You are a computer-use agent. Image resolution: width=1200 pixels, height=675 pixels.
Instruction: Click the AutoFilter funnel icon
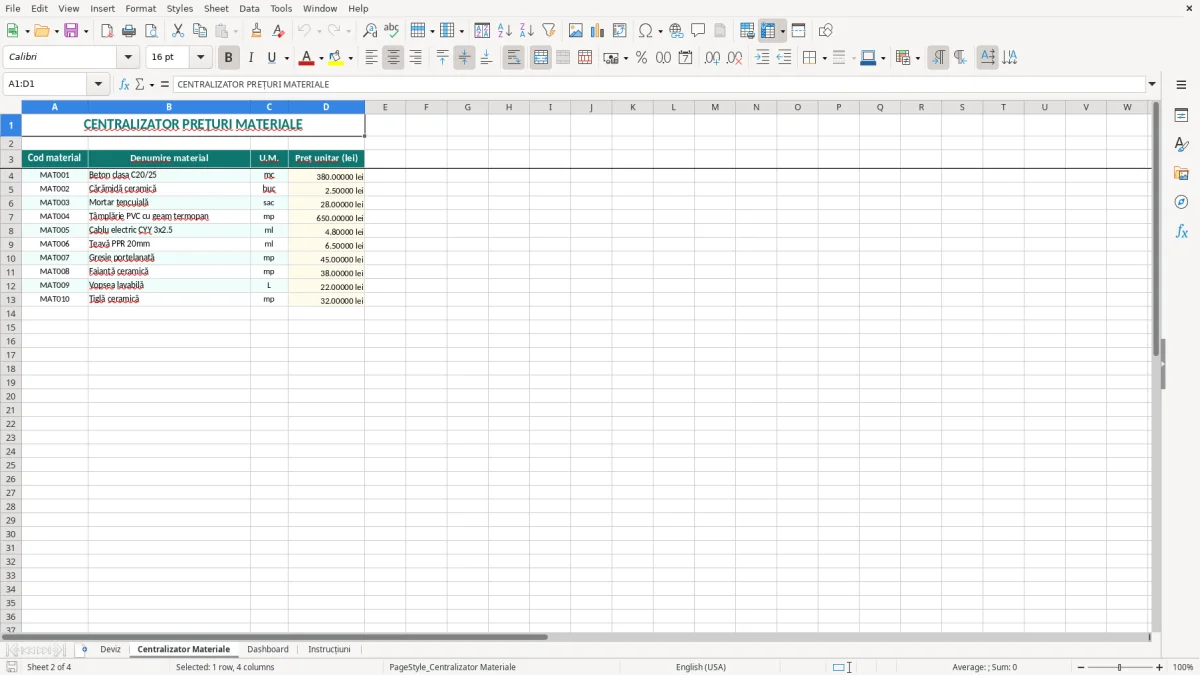[549, 31]
